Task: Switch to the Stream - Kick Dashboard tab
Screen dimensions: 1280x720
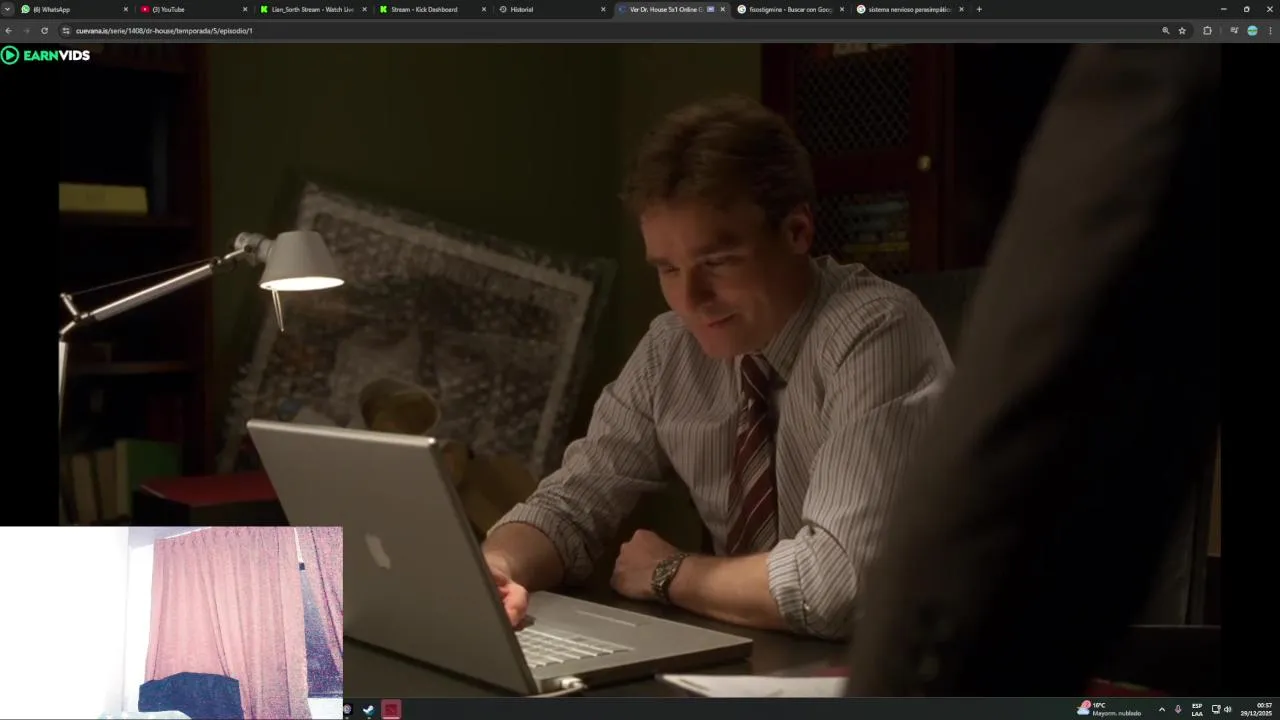Action: (x=432, y=9)
